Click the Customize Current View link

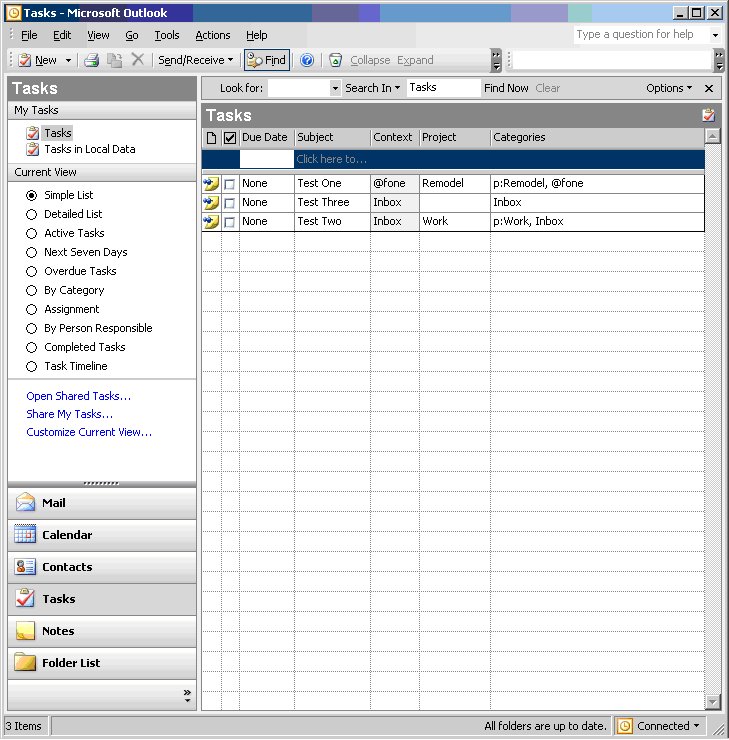(89, 432)
